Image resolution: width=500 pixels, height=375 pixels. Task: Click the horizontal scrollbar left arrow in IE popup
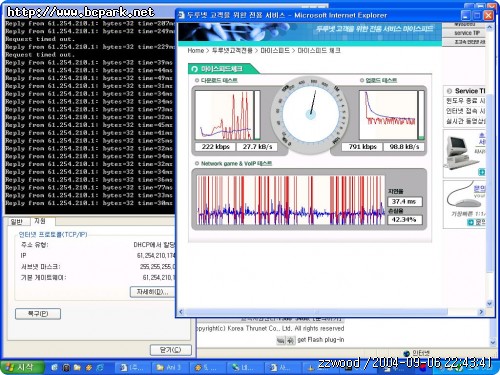pyautogui.click(x=181, y=312)
